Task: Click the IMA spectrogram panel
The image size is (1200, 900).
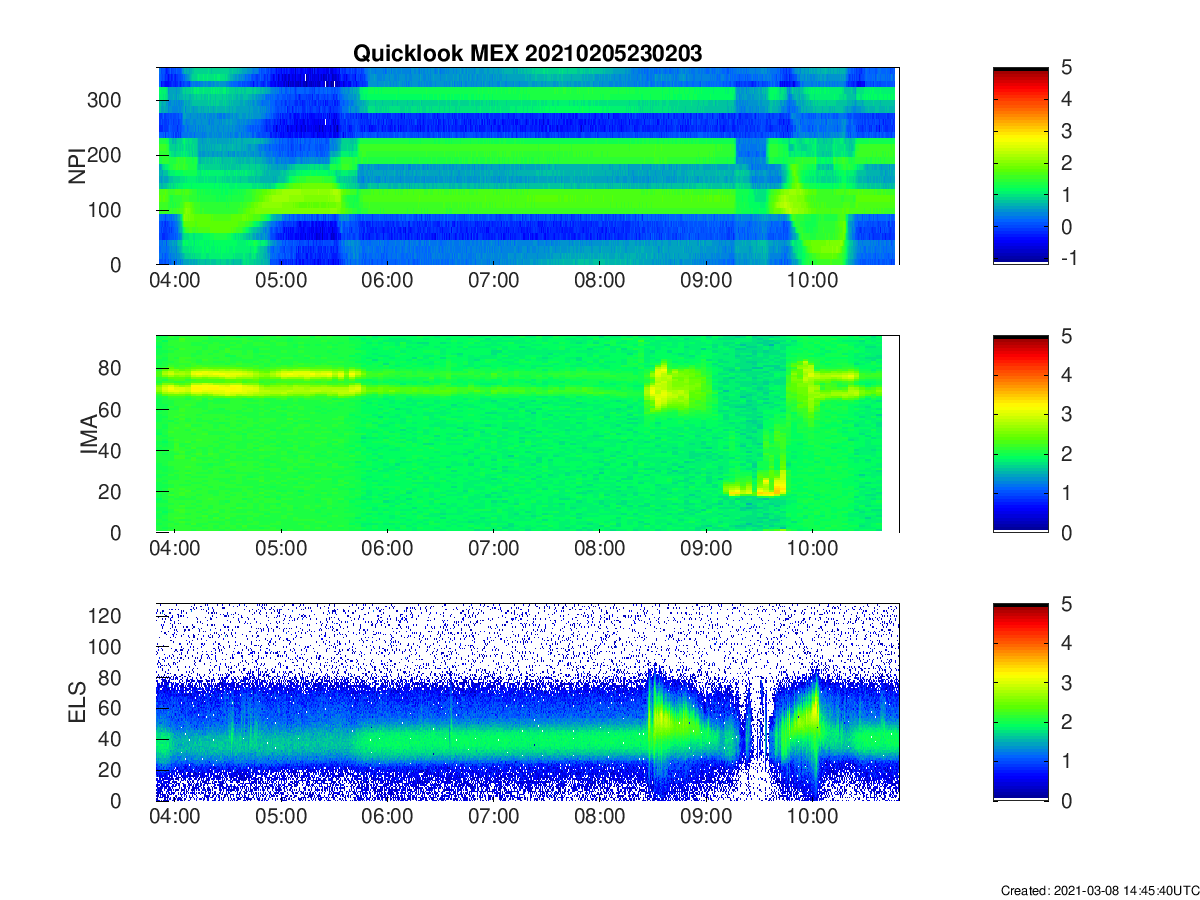Action: [527, 434]
